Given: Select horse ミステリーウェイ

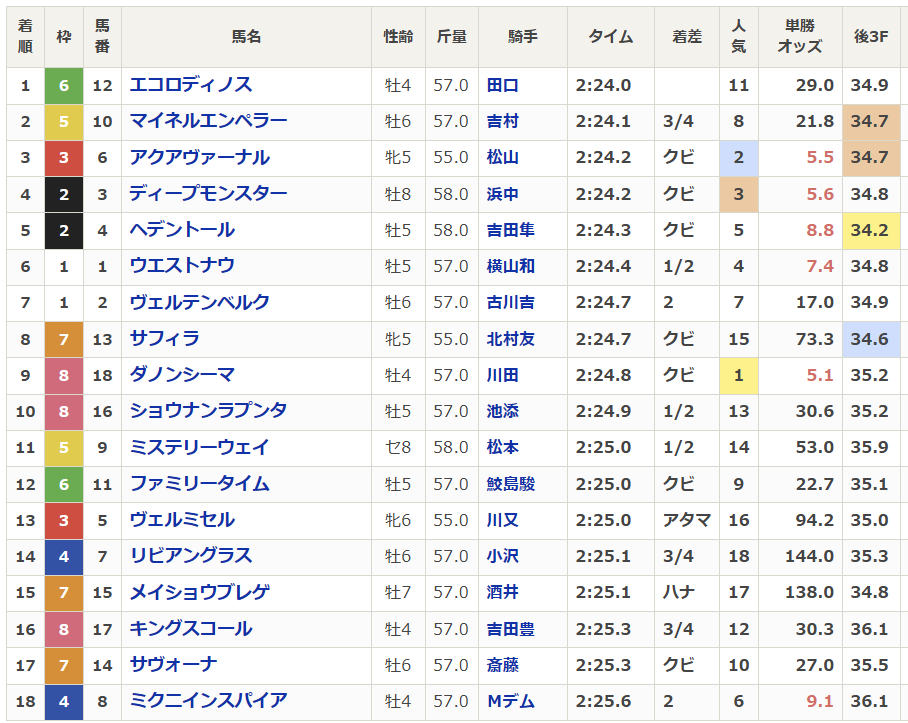Looking at the screenshot, I should (x=200, y=447).
